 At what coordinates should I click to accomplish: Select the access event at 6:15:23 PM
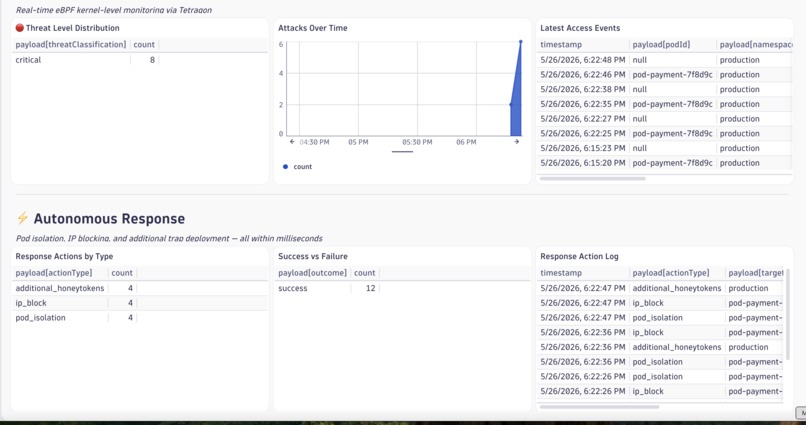click(665, 148)
